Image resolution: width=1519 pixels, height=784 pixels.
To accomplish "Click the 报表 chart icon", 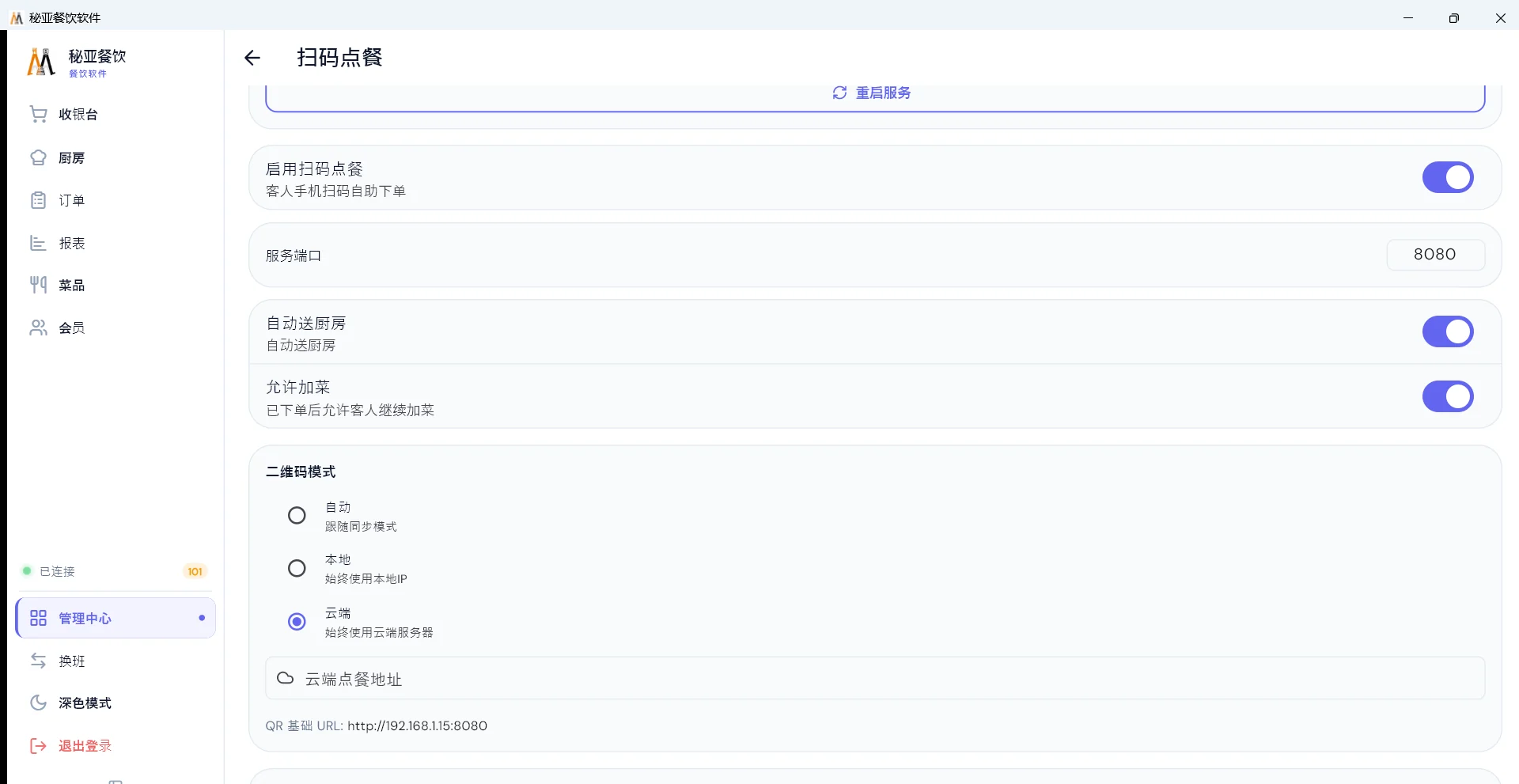I will tap(38, 243).
